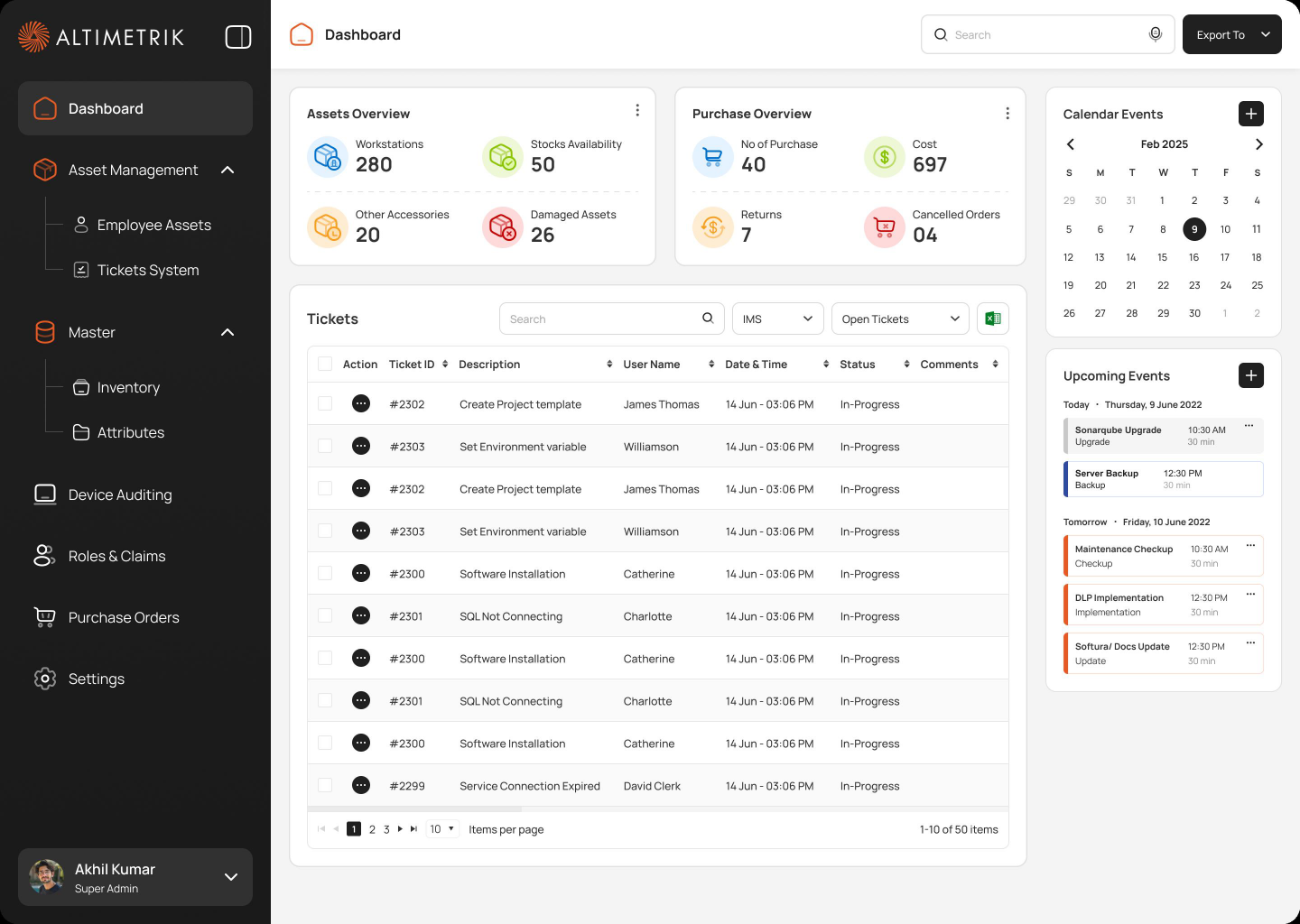The height and width of the screenshot is (924, 1300).
Task: Collapse the Master section
Action: (x=227, y=332)
